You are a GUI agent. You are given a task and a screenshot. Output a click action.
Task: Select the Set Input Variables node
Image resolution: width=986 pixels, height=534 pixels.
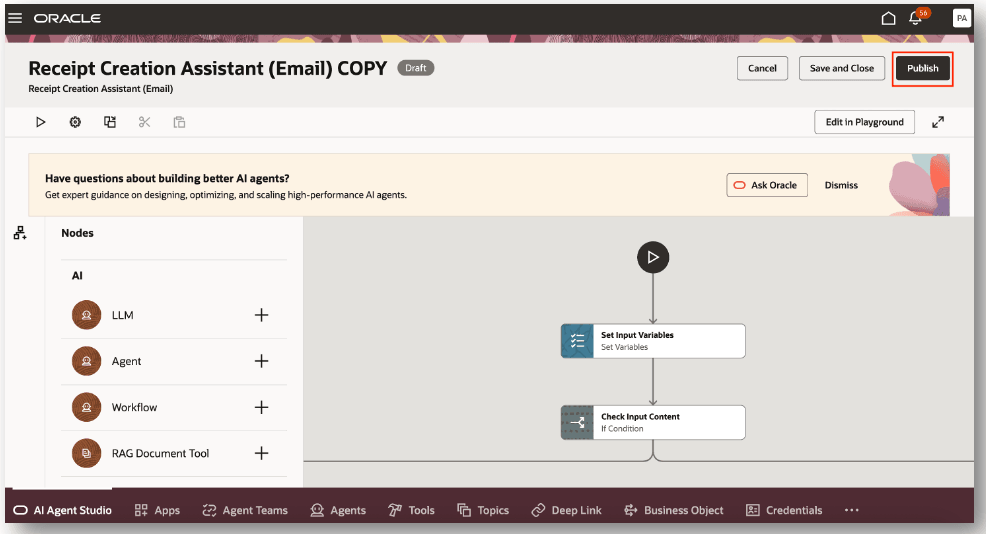pos(653,341)
